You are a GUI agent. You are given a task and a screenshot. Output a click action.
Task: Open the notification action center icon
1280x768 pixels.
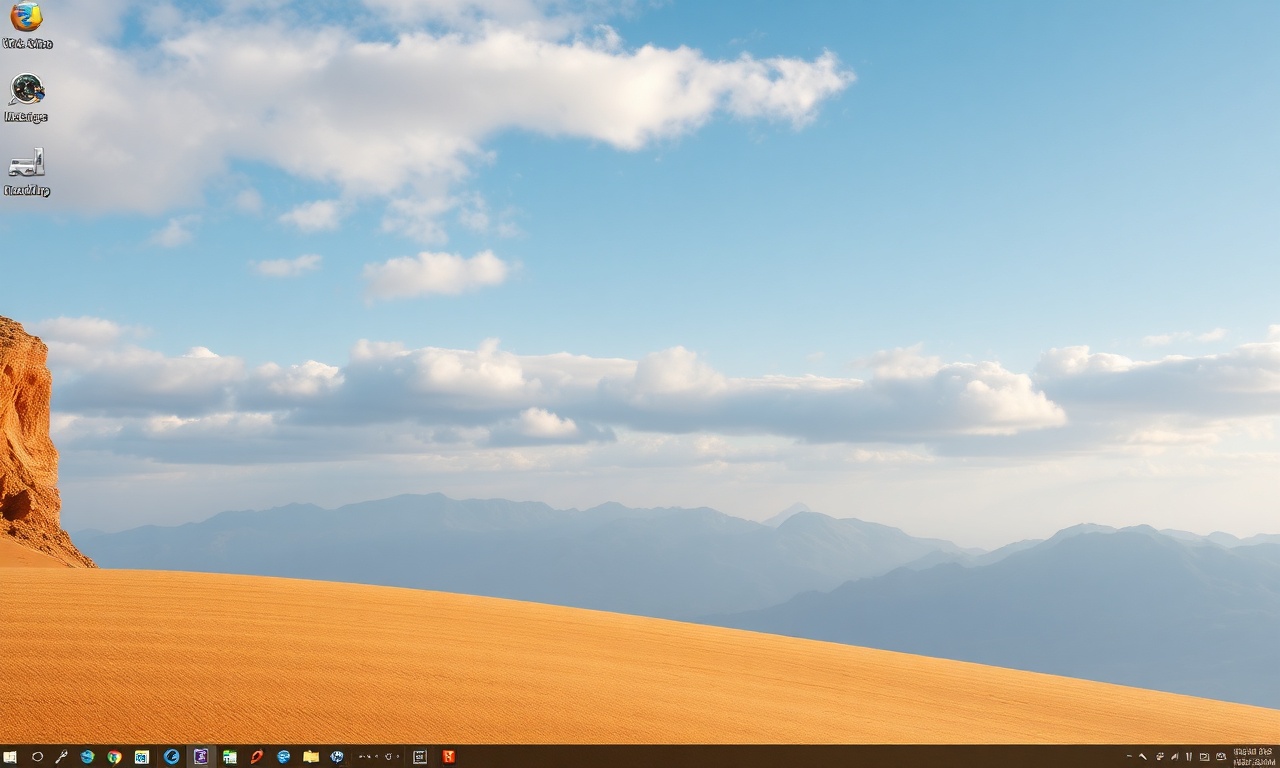tap(1221, 757)
